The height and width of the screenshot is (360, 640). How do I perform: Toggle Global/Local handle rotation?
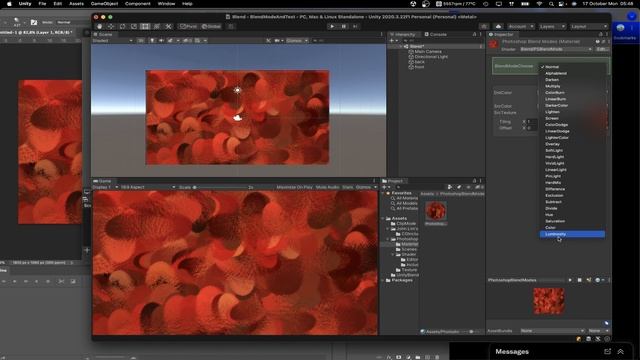tap(211, 26)
